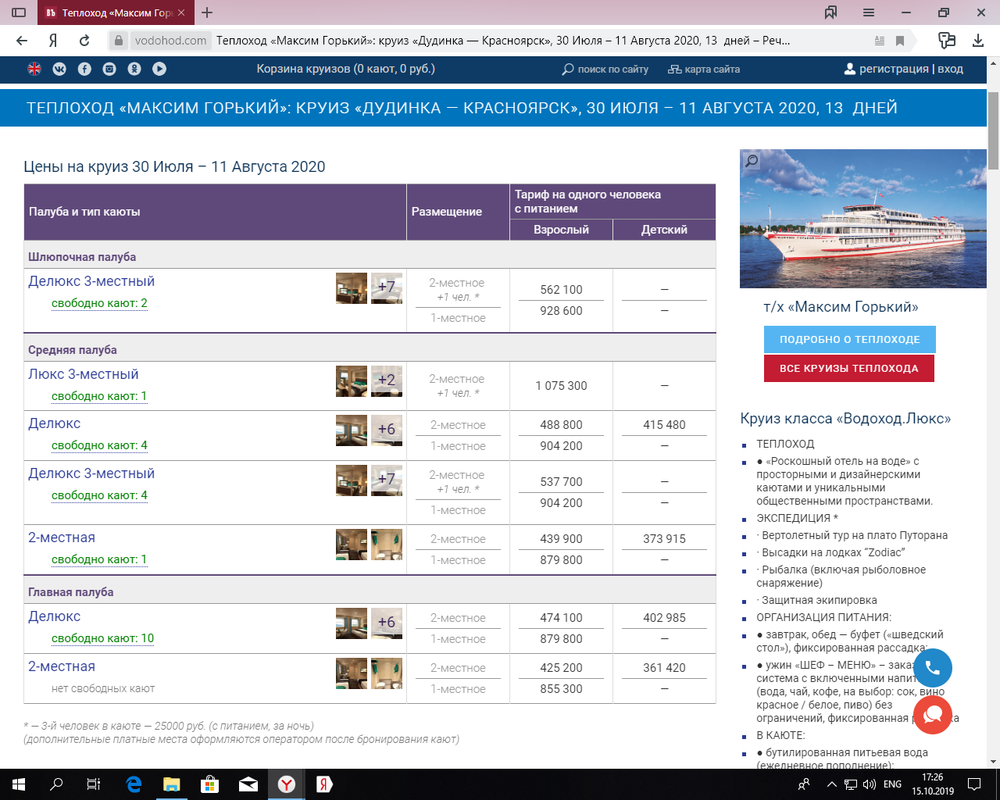This screenshot has width=1000, height=800.
Task: Click the blue phone callback button
Action: coord(932,668)
